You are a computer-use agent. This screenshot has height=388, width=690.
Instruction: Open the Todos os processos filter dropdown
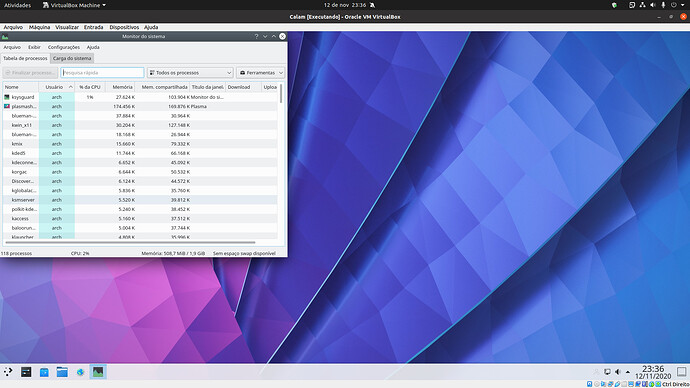point(190,73)
